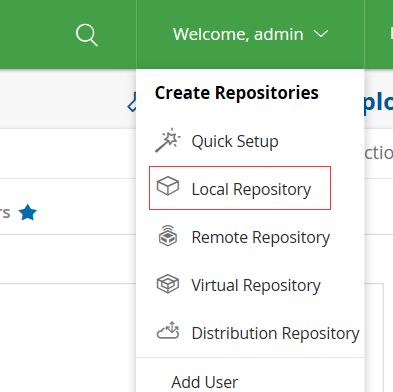Viewport: 393px width, 392px height.
Task: Click the Create Repositories heading
Action: 237,93
